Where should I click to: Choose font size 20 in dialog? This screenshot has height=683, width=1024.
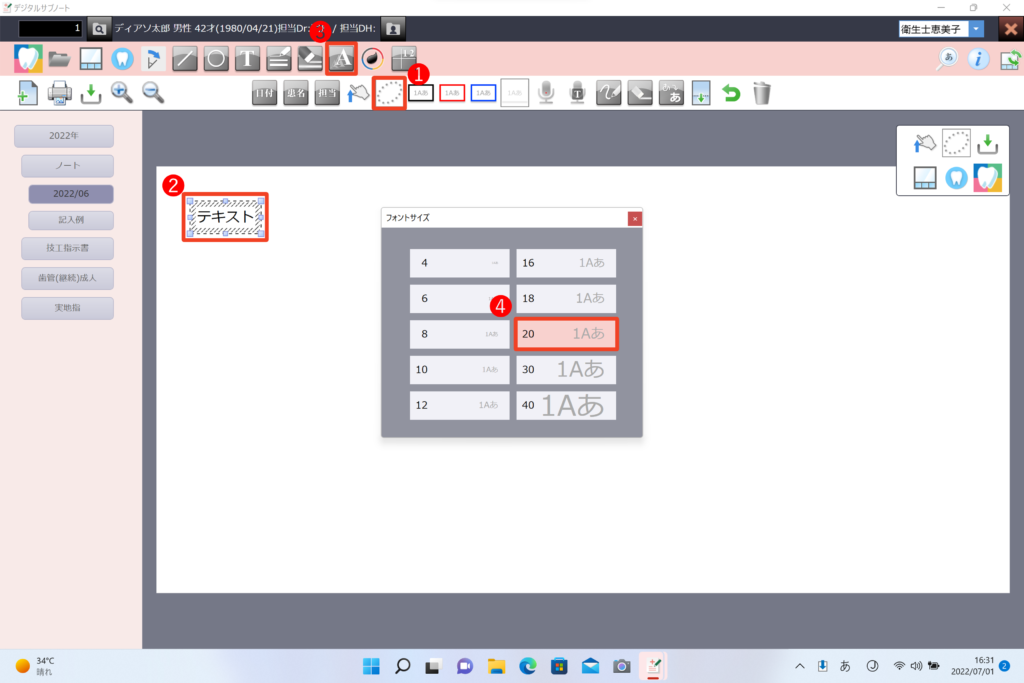(566, 334)
